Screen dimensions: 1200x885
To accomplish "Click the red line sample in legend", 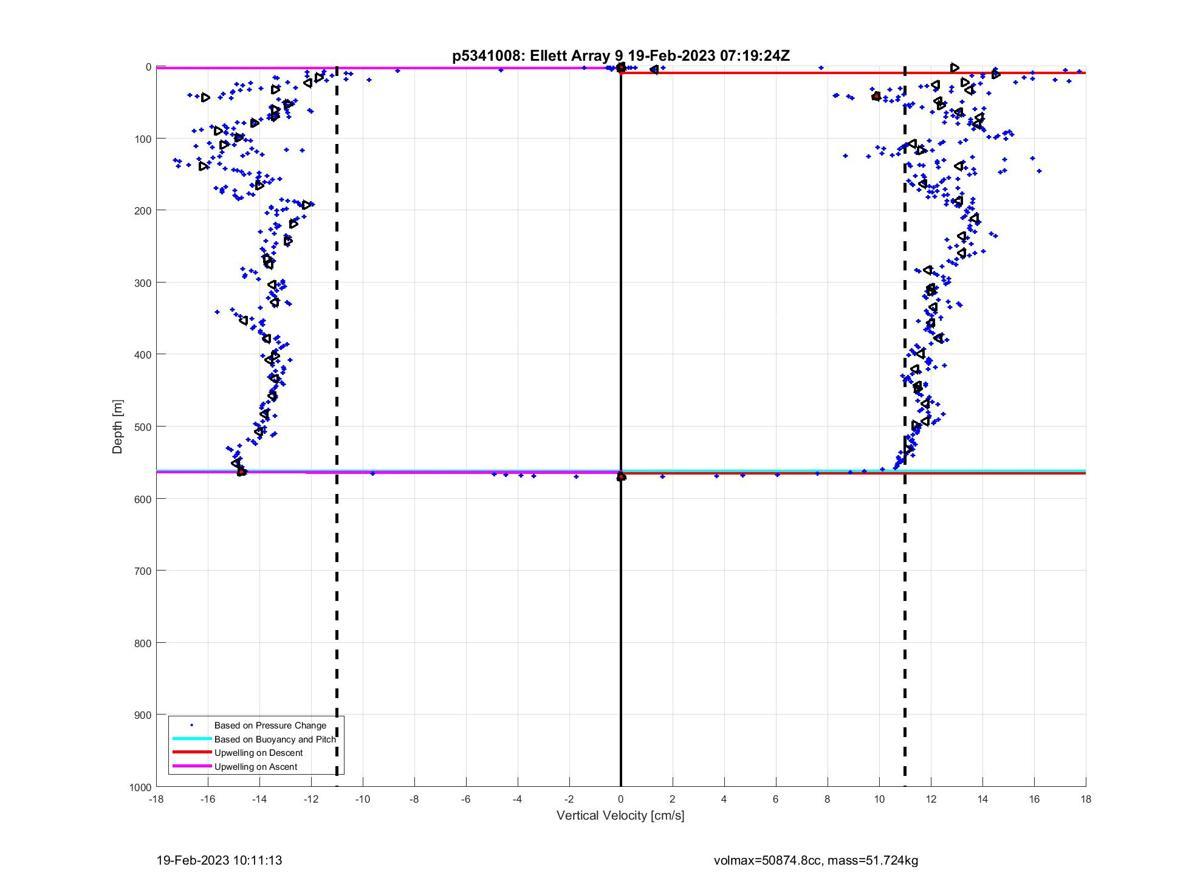I will coord(191,753).
